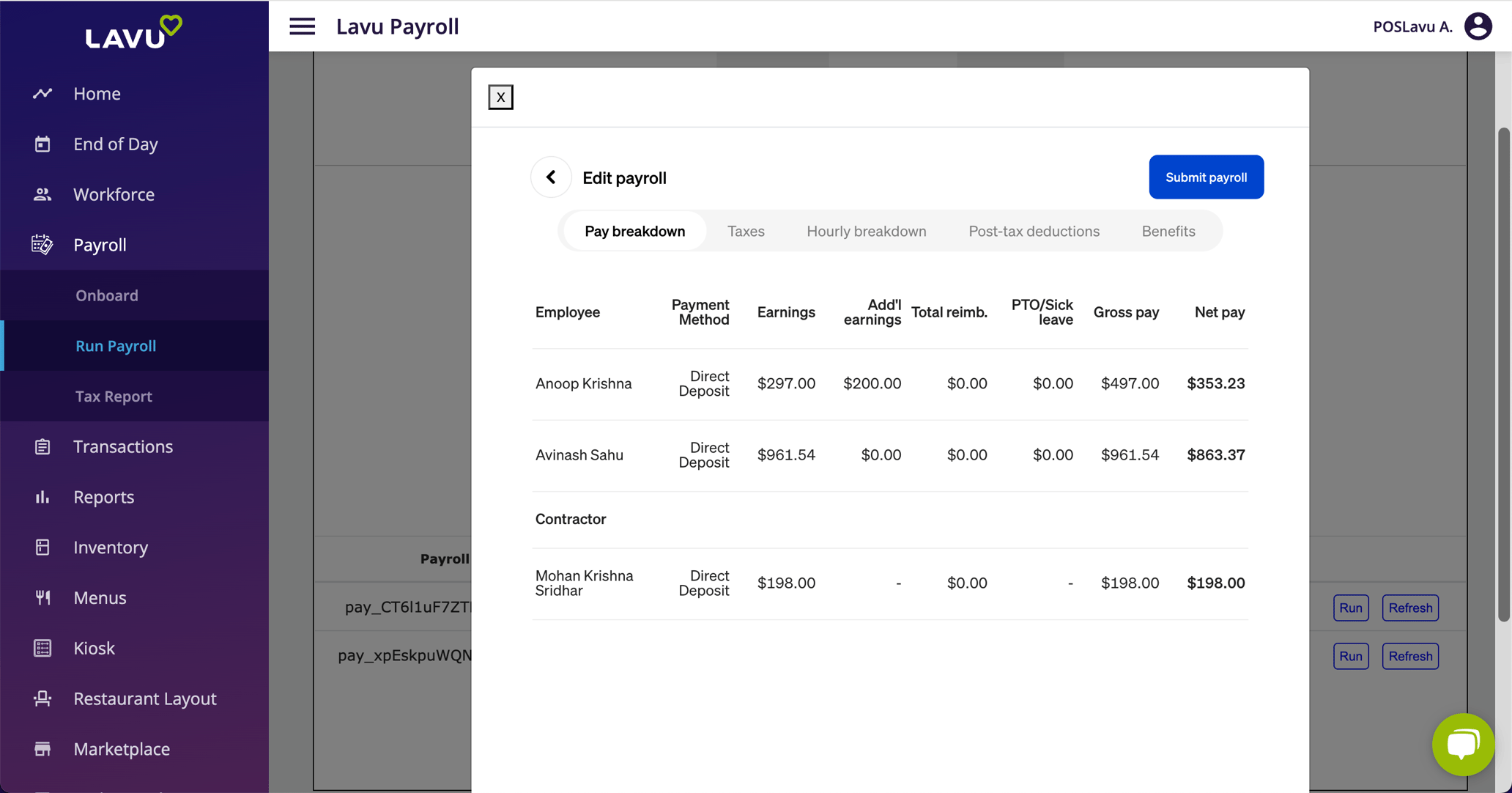Viewport: 1512px width, 793px height.
Task: Refresh the pay_xpEskpuWQN payroll row
Action: pos(1409,656)
